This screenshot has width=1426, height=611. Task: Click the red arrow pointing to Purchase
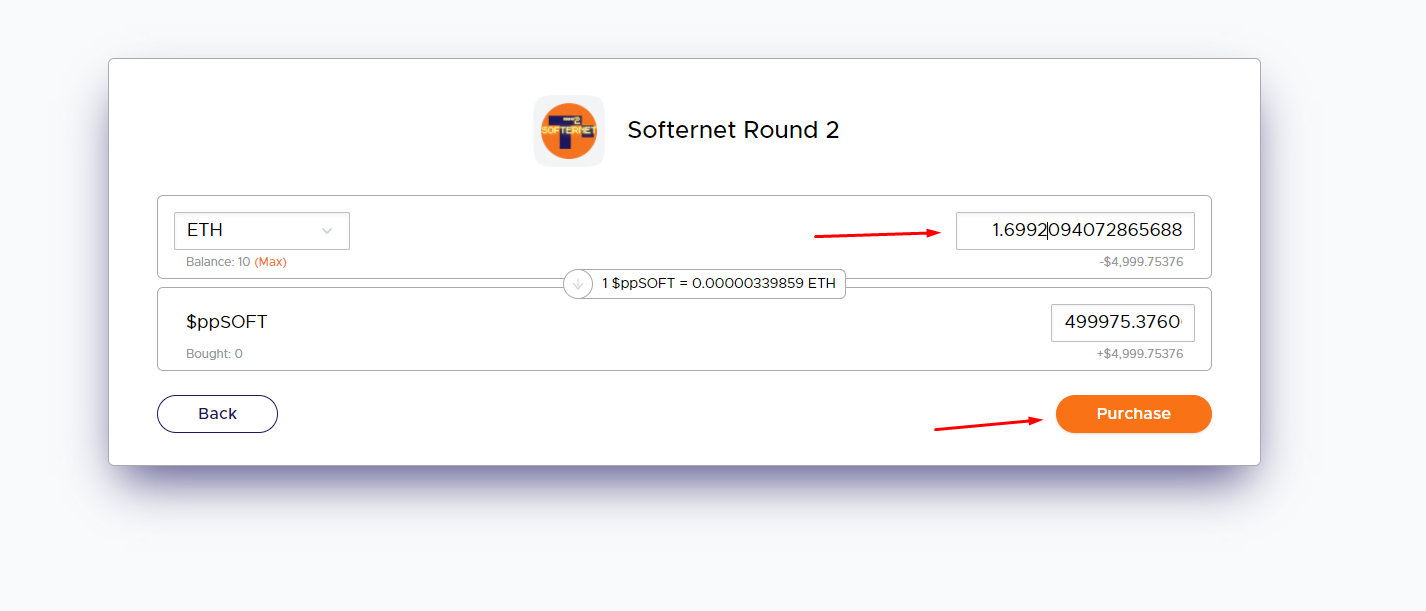(x=988, y=424)
